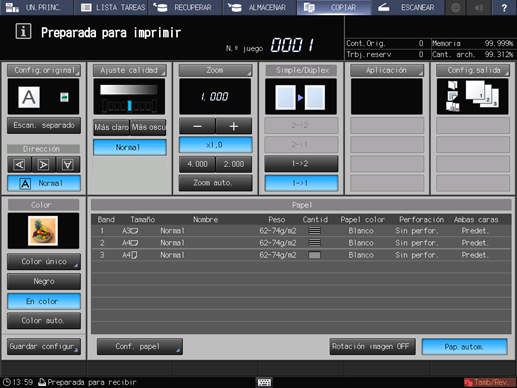
Task: Select Normal density under Ajuste calidad
Action: pyautogui.click(x=130, y=147)
